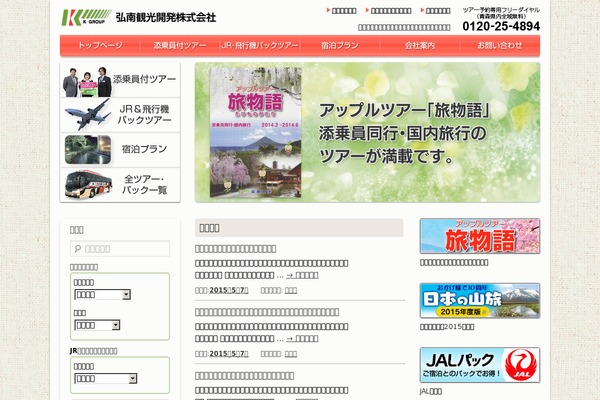Viewport: 600px width, 400px height.
Task: Click the JALパック banner with crane logo
Action: coord(480,365)
